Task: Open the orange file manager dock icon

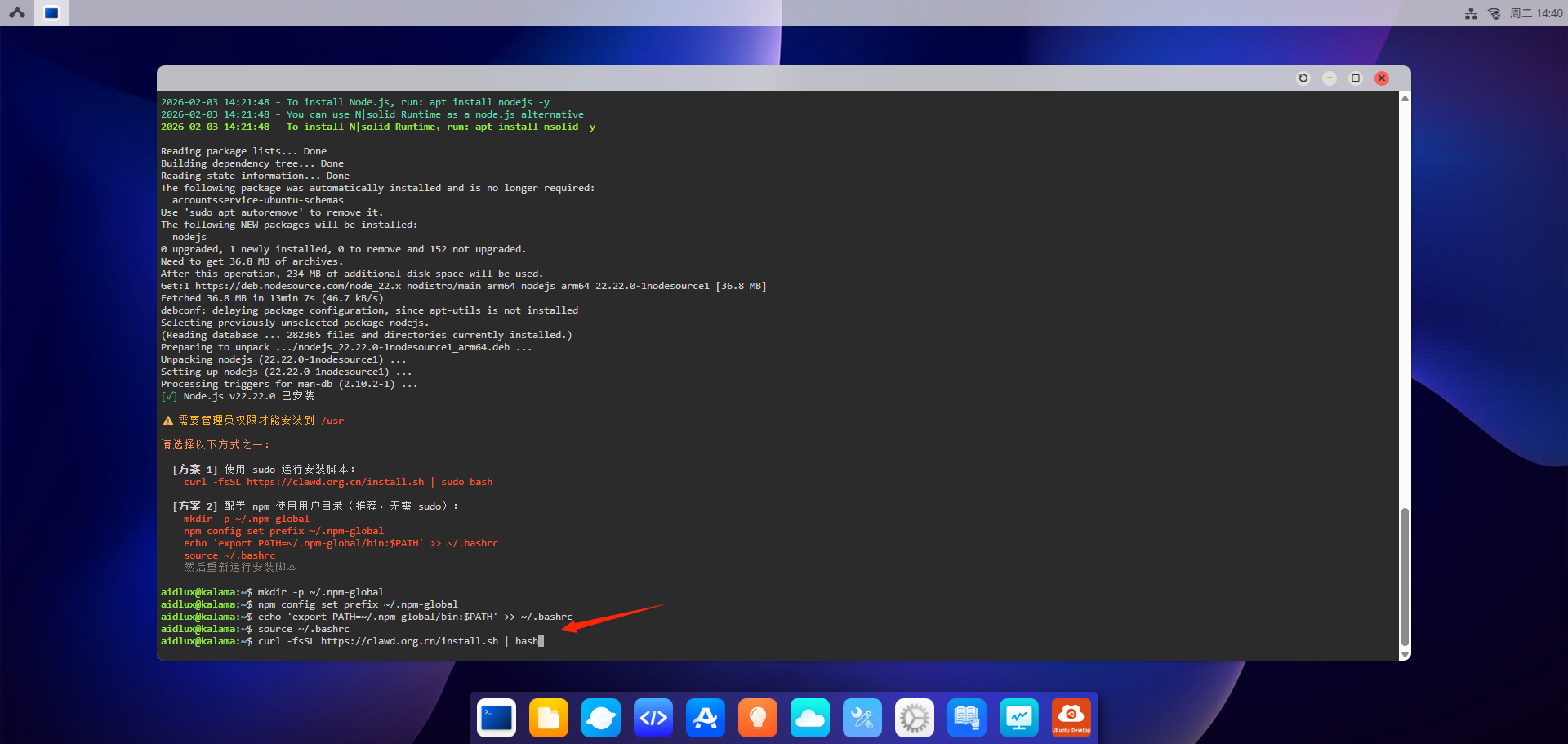Action: [549, 718]
